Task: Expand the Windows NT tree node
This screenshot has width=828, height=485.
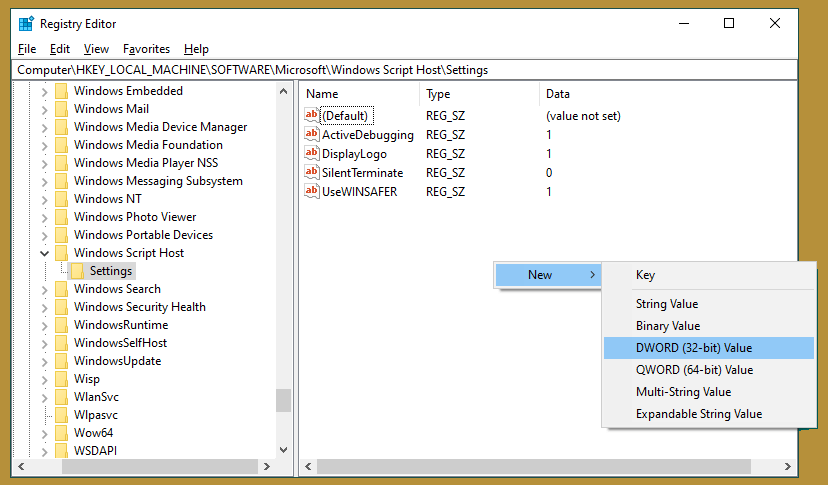Action: coord(44,199)
